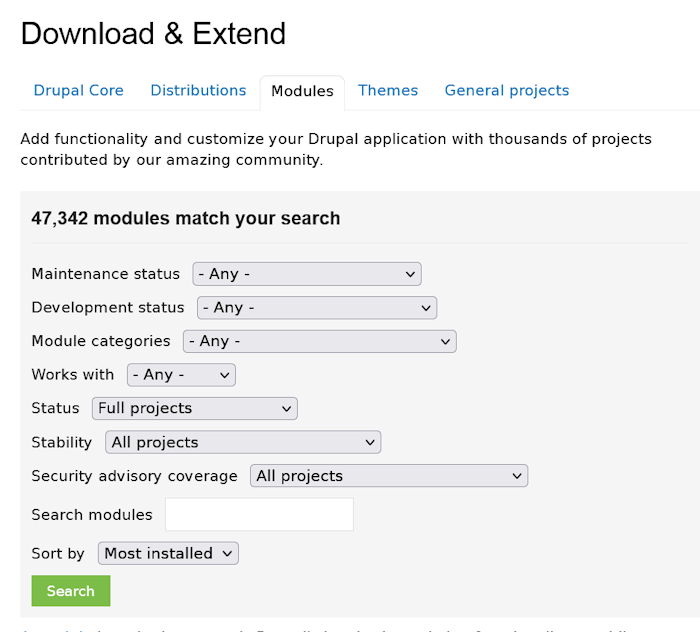700x632 pixels.
Task: Expand the Module categories dropdown
Action: [x=320, y=341]
